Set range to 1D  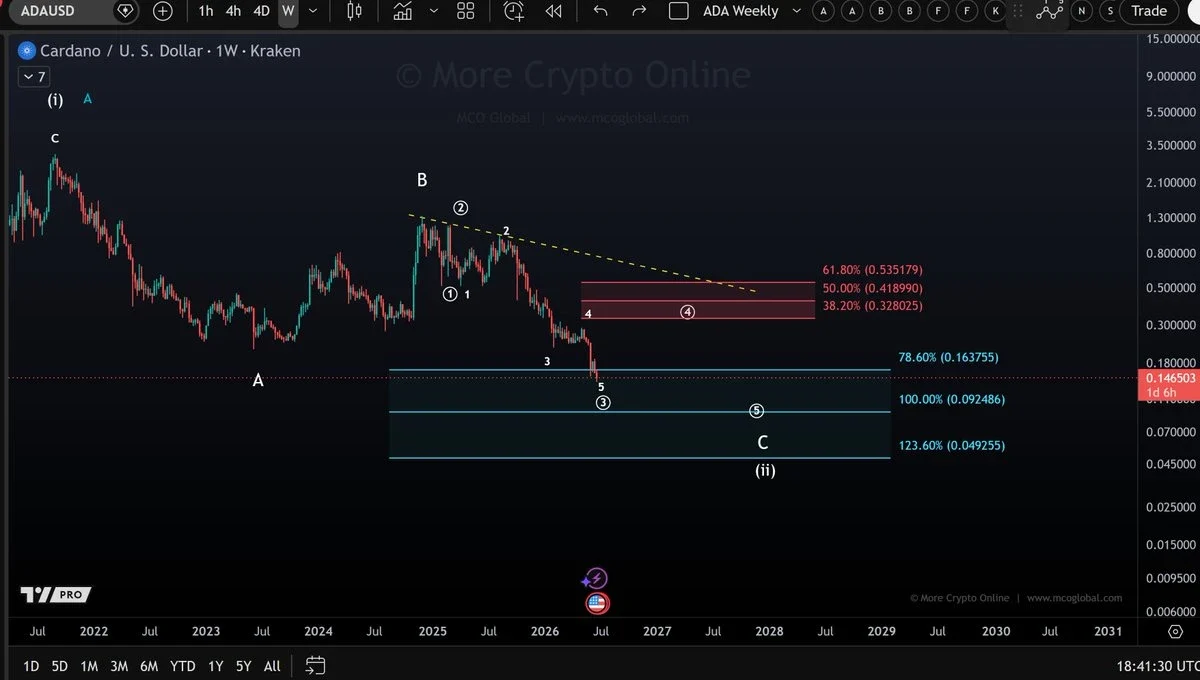coord(31,666)
